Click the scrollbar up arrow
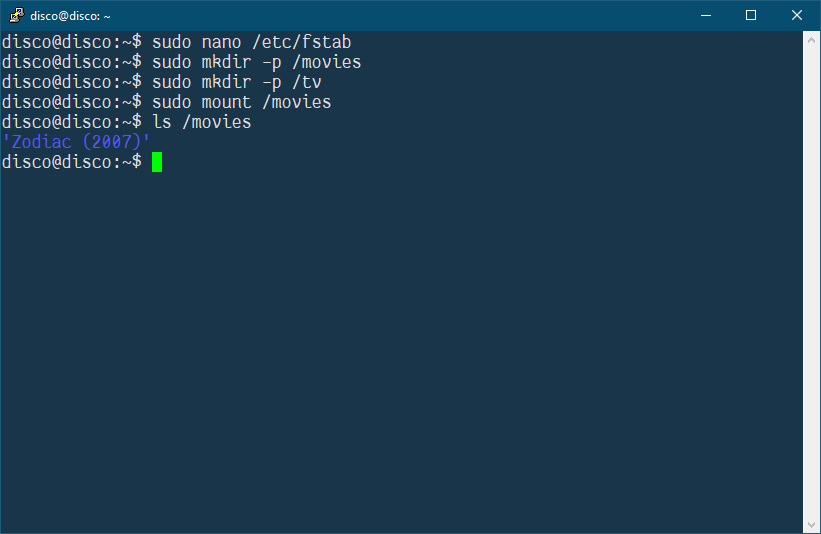821x534 pixels. pos(811,40)
